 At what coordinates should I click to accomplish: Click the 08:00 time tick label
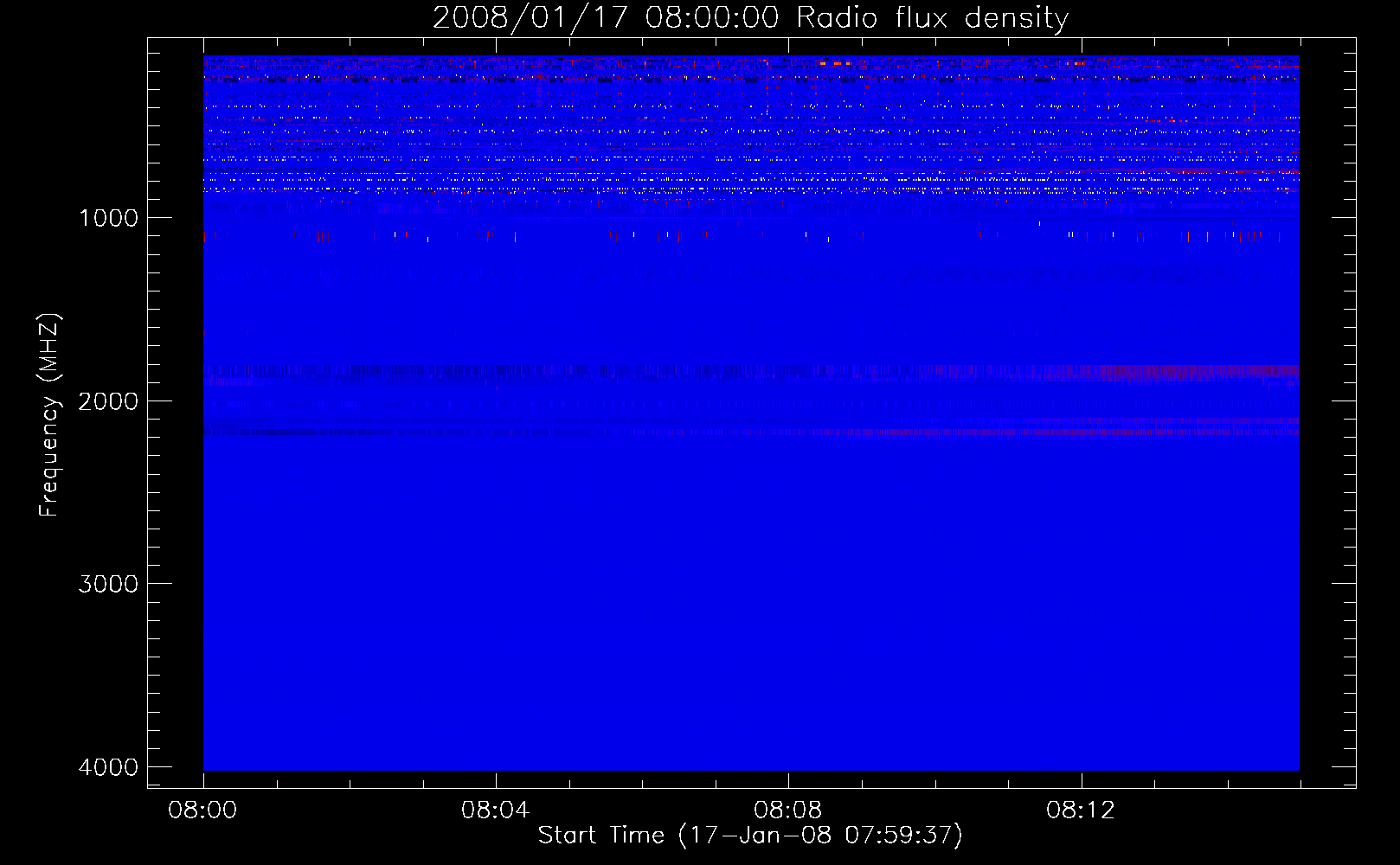(x=202, y=811)
